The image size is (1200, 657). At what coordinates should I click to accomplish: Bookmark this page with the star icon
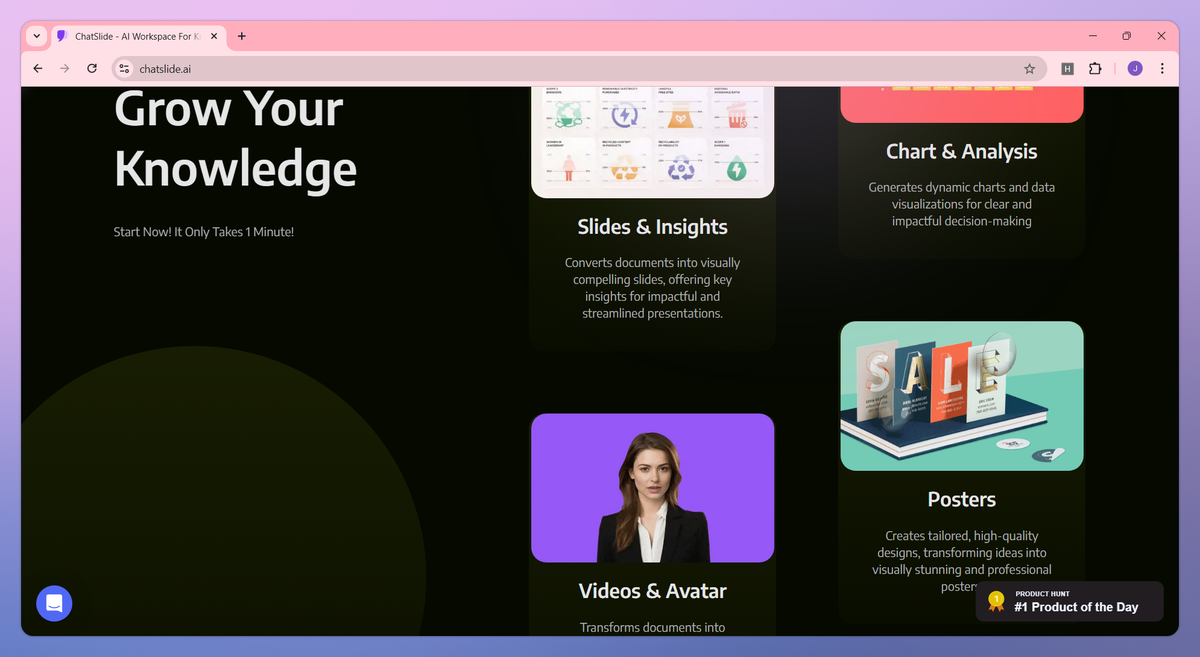(1029, 69)
